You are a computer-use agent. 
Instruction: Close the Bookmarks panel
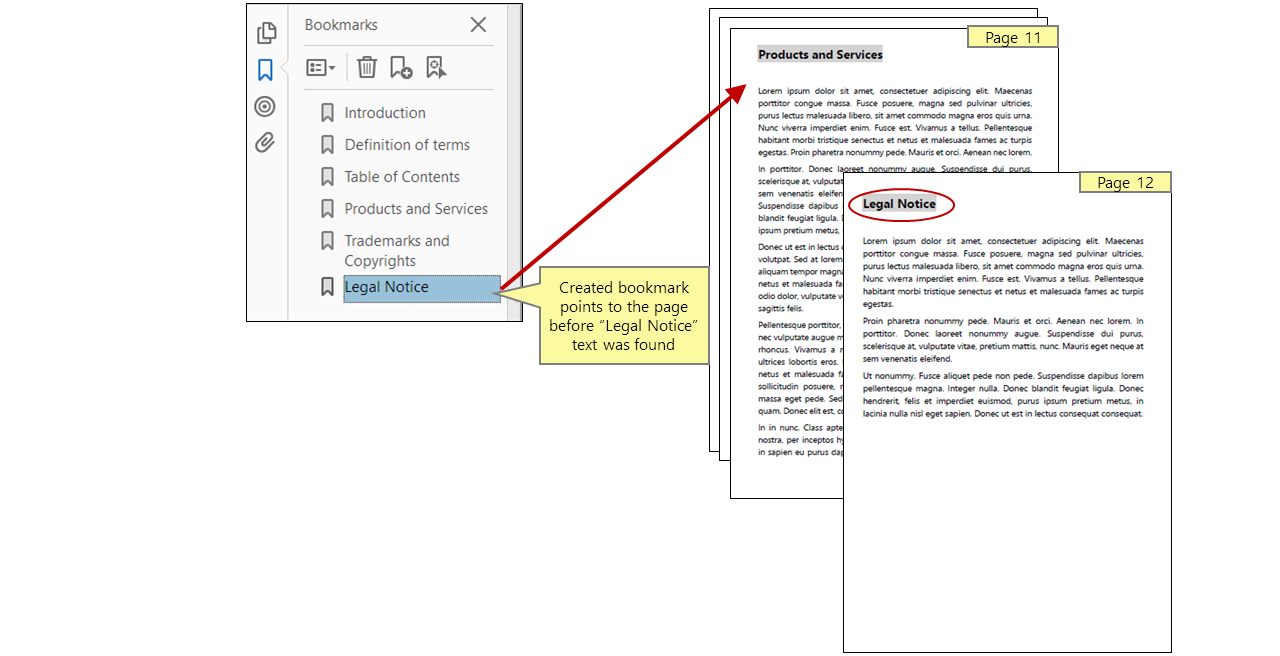[x=477, y=24]
